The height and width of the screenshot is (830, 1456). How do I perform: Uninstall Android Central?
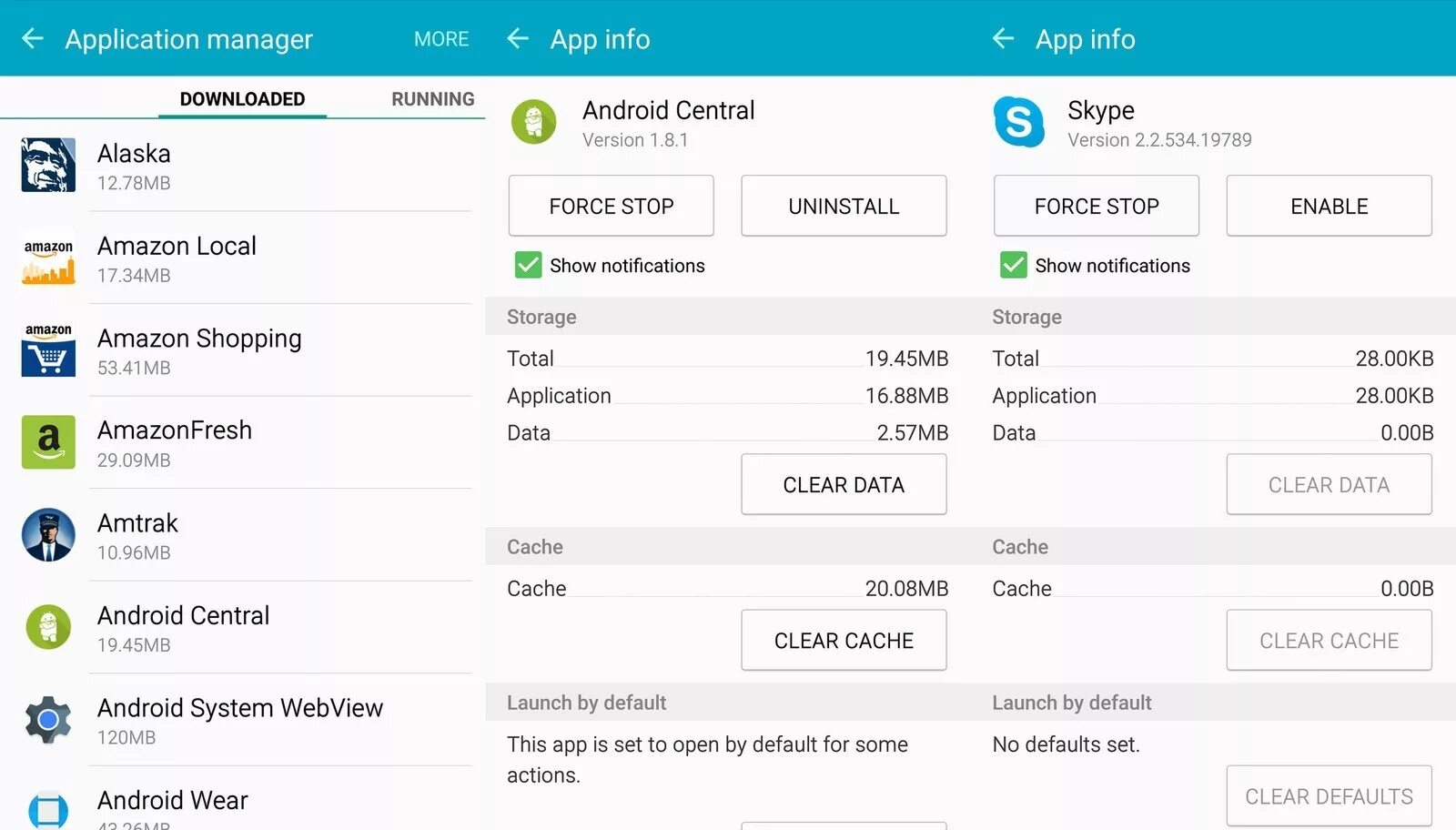[x=844, y=206]
